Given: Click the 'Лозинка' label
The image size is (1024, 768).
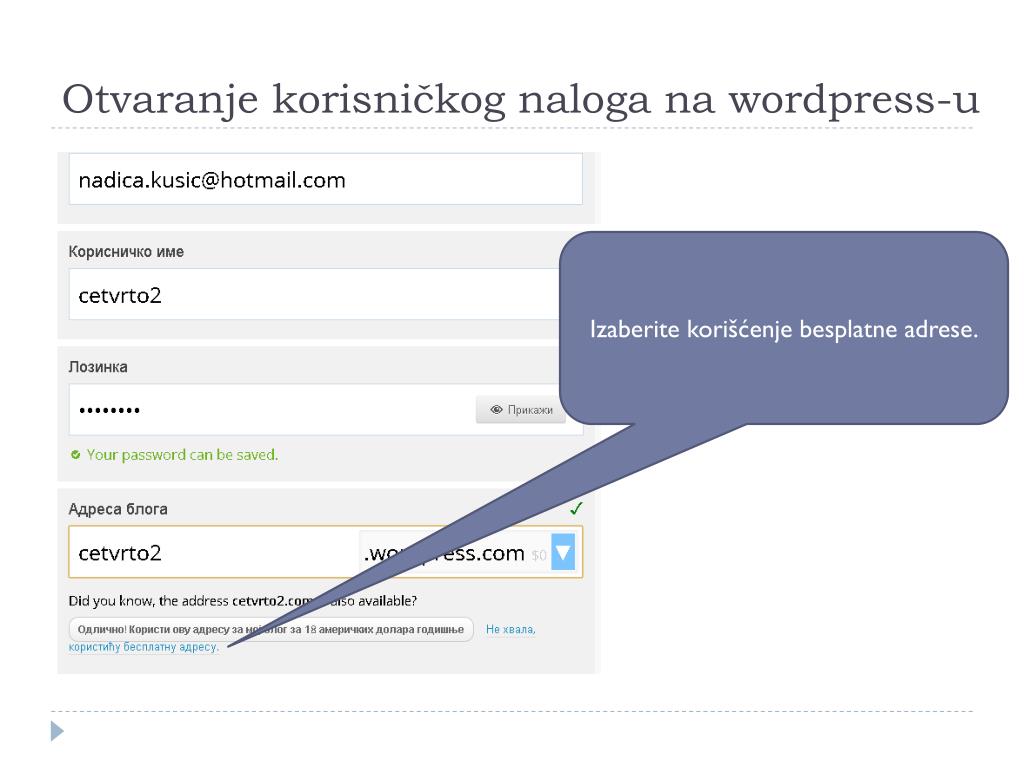Looking at the screenshot, I should [x=98, y=366].
